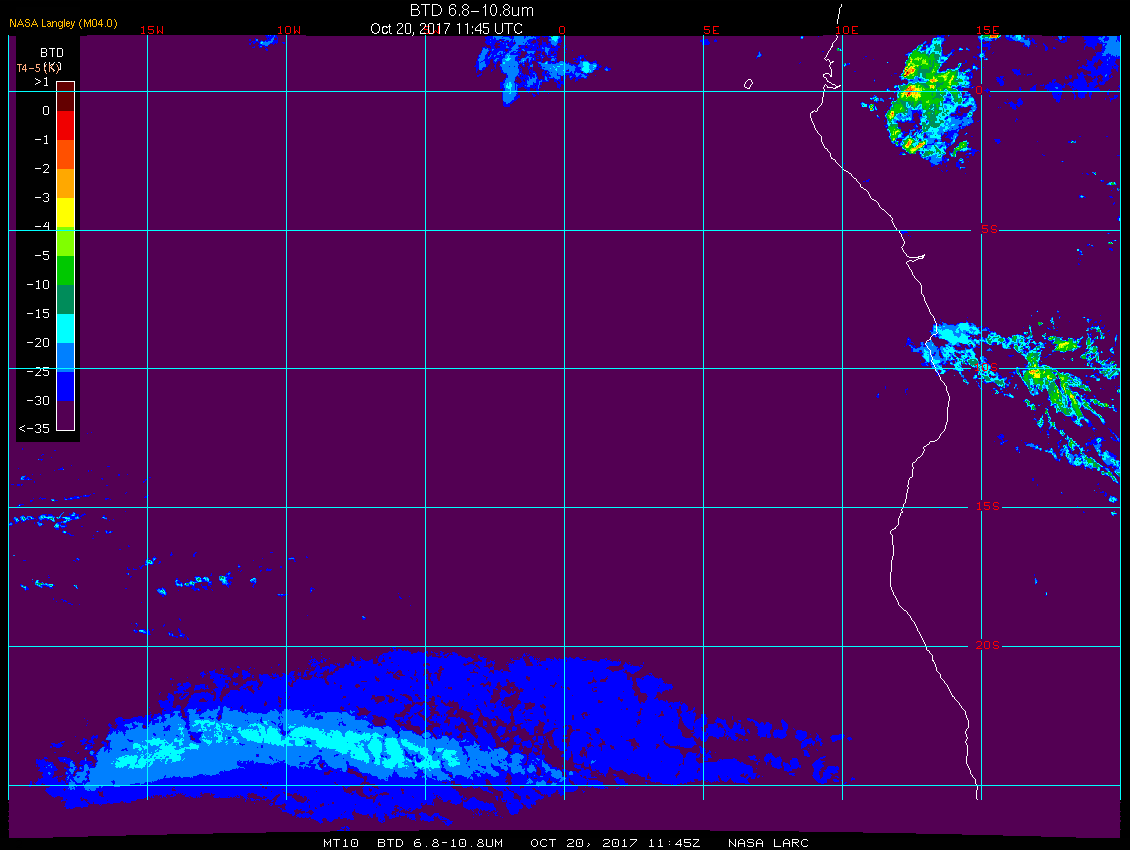
Task: Click the '5S' latitude label
Action: (989, 229)
